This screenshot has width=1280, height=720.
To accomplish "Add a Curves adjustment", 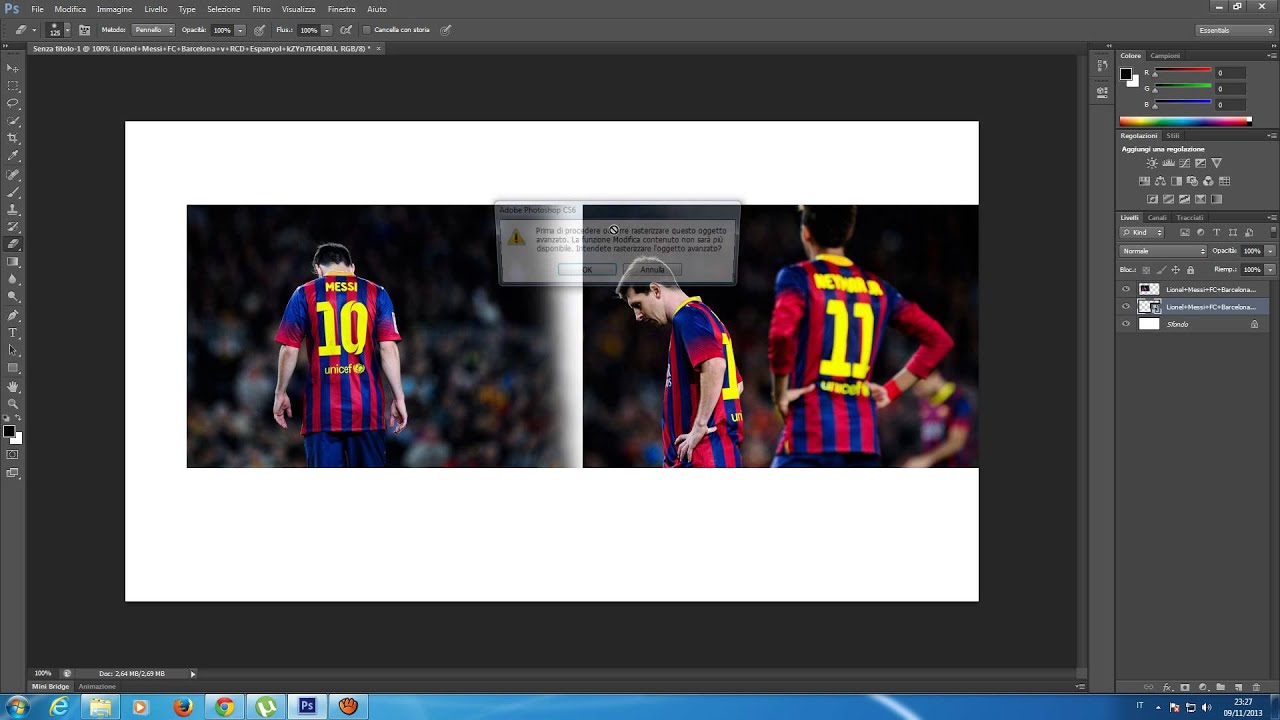I will (x=1184, y=163).
